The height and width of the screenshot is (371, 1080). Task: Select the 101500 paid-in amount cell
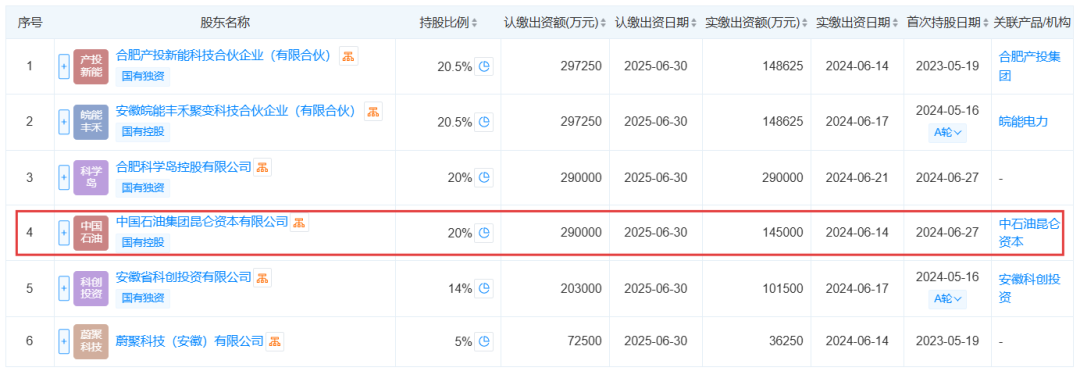[782, 288]
